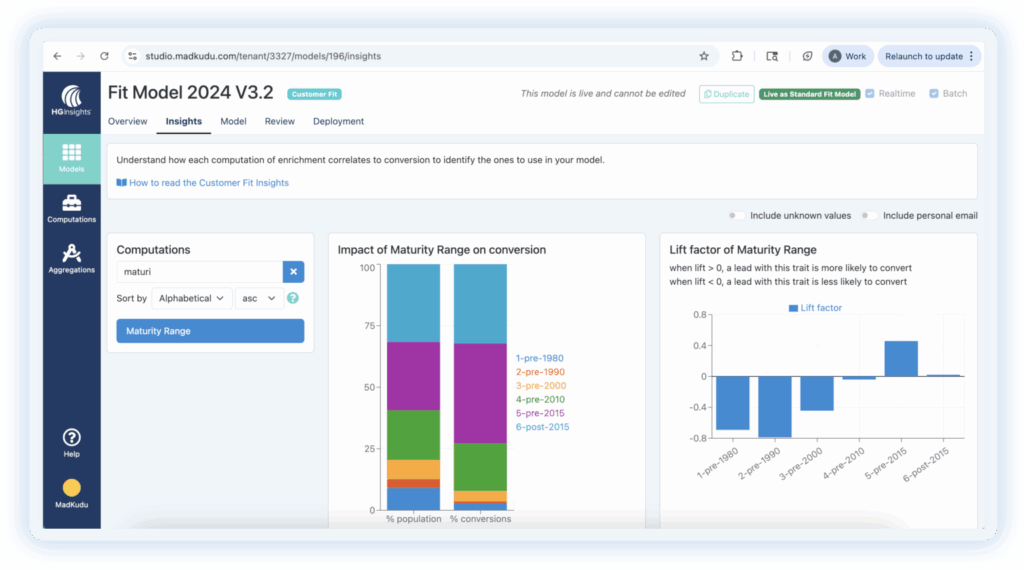Open the Deployment tab

tap(338, 121)
